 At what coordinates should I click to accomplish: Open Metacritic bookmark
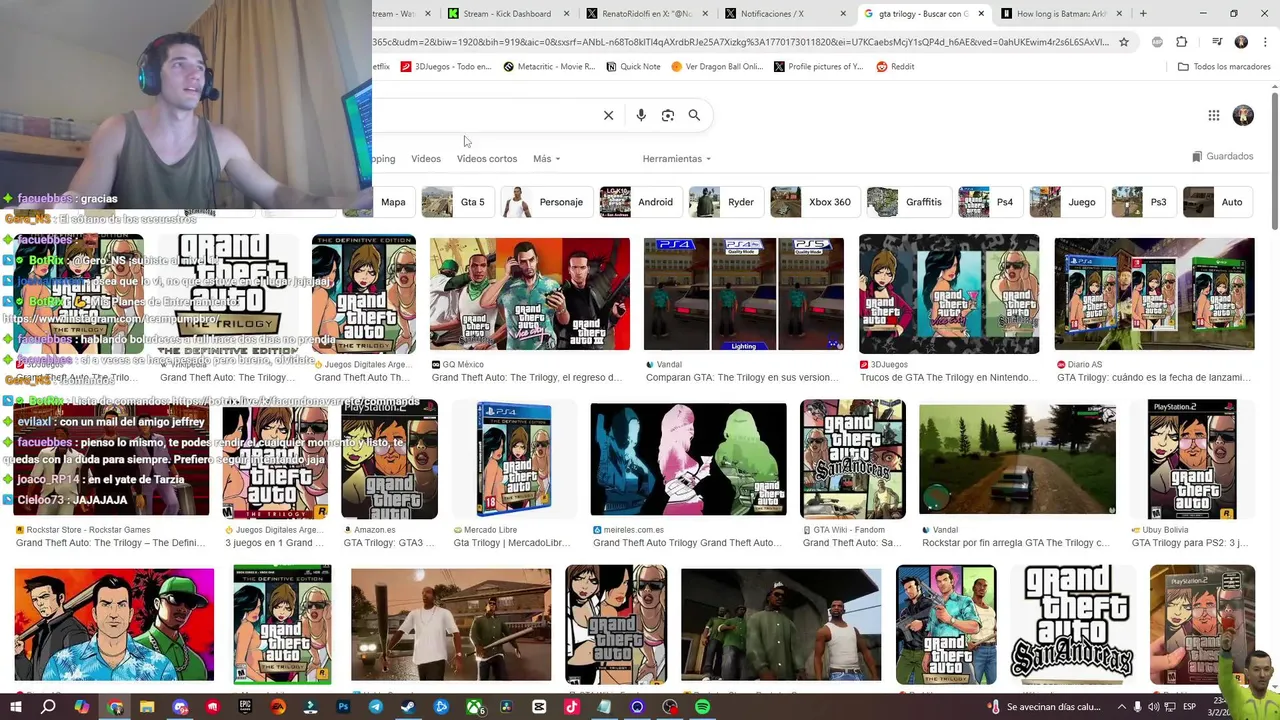coord(550,67)
